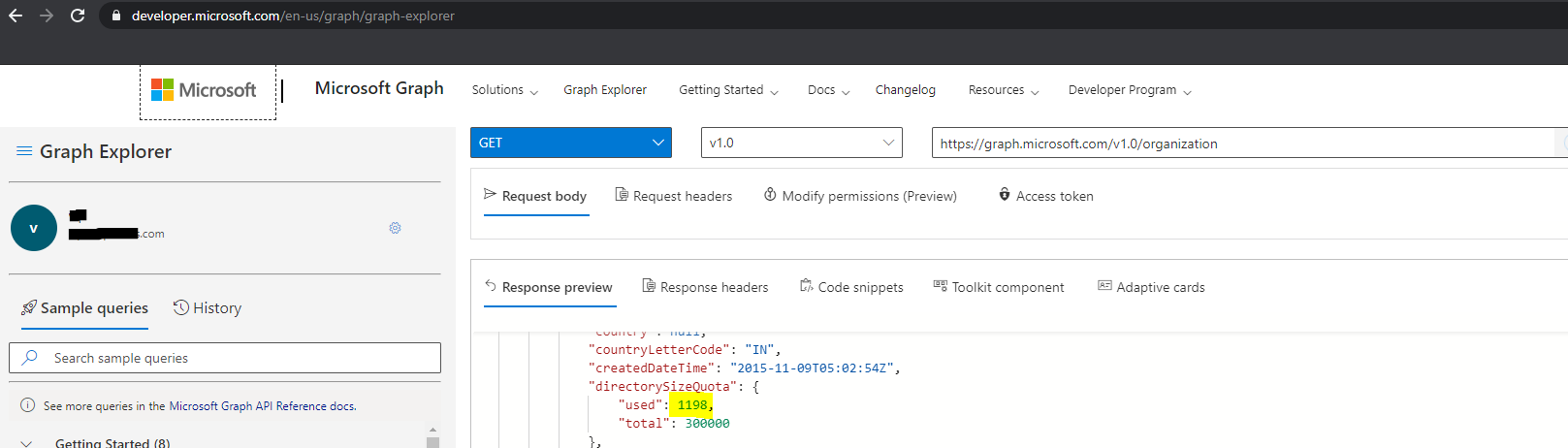Toggle the sidebar hamburger menu icon

(24, 151)
